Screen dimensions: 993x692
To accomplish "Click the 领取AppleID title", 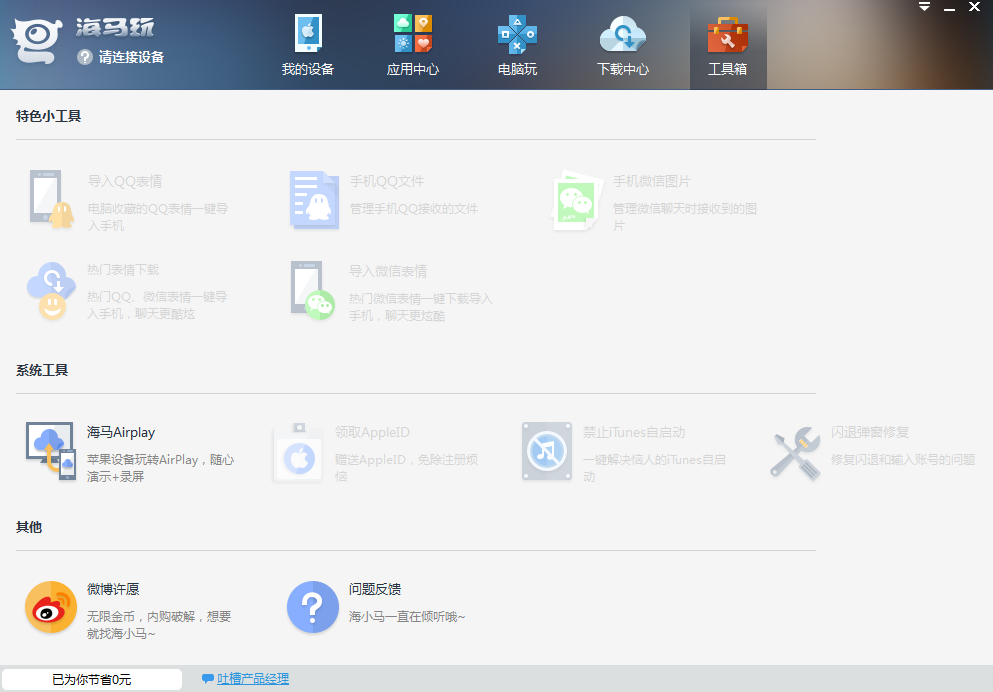I will [372, 432].
